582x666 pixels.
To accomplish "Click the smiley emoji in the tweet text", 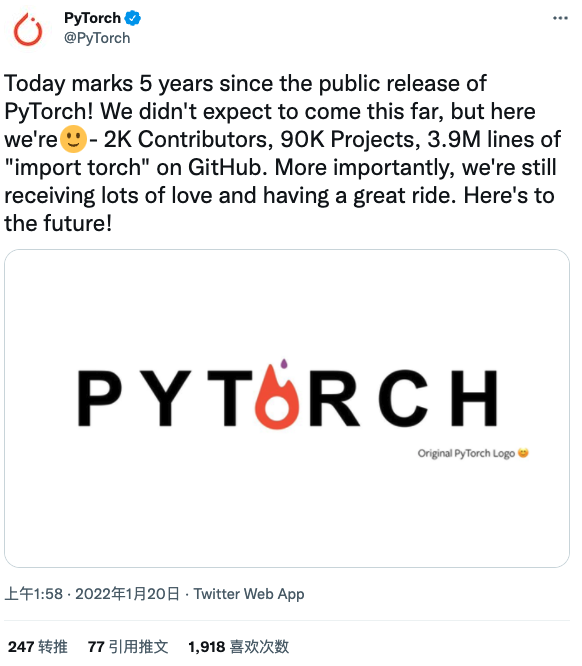I will [x=73, y=139].
